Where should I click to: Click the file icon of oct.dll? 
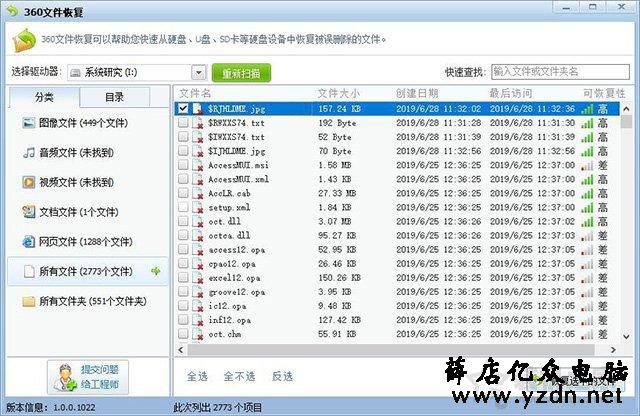(x=198, y=221)
